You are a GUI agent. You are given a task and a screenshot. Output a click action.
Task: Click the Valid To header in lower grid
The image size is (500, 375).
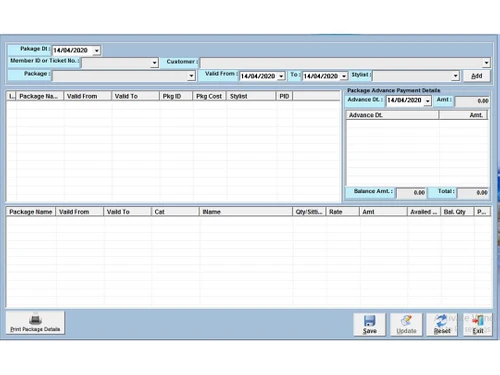click(x=128, y=212)
